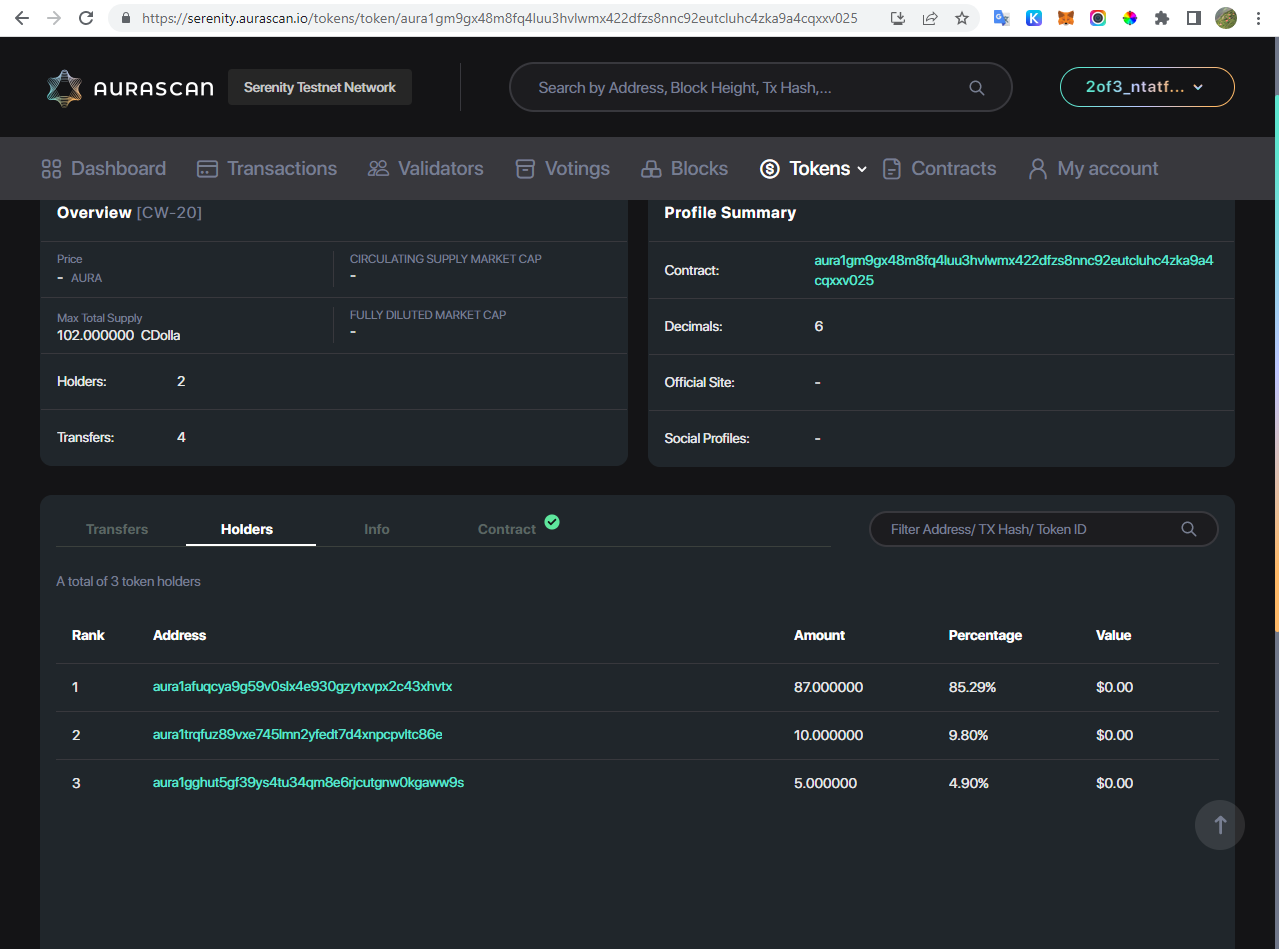Click the search magnifier icon in header
This screenshot has width=1279, height=949.
977,88
